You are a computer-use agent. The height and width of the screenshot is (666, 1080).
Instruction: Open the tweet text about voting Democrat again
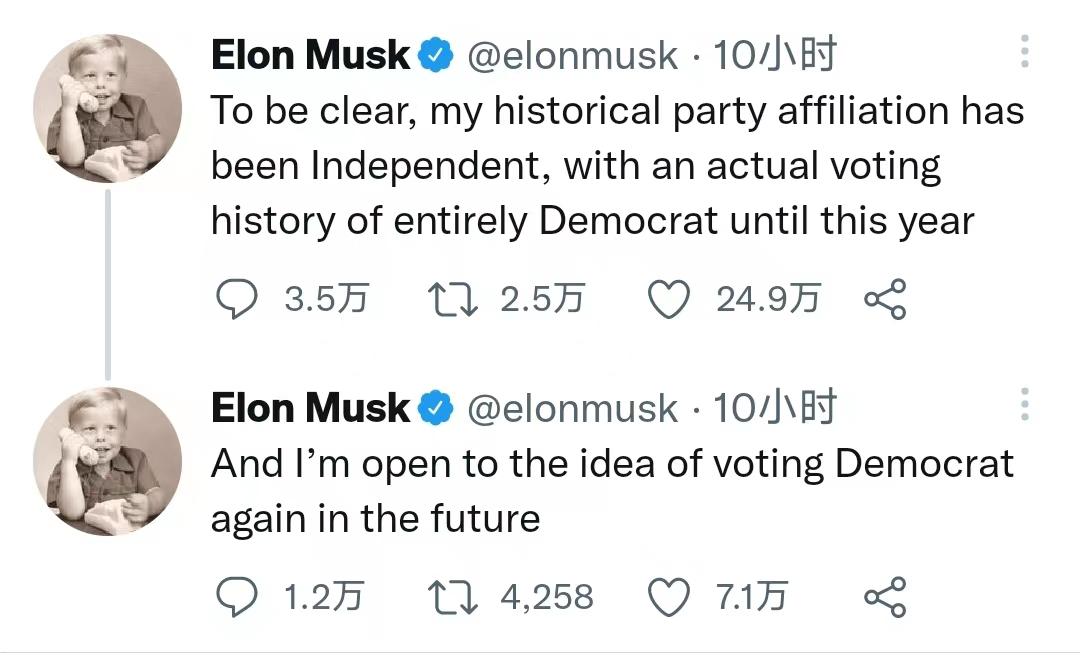coord(610,490)
